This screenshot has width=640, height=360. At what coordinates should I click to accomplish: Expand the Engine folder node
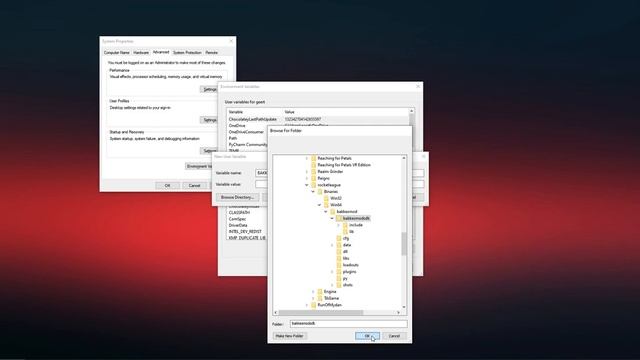coord(313,291)
